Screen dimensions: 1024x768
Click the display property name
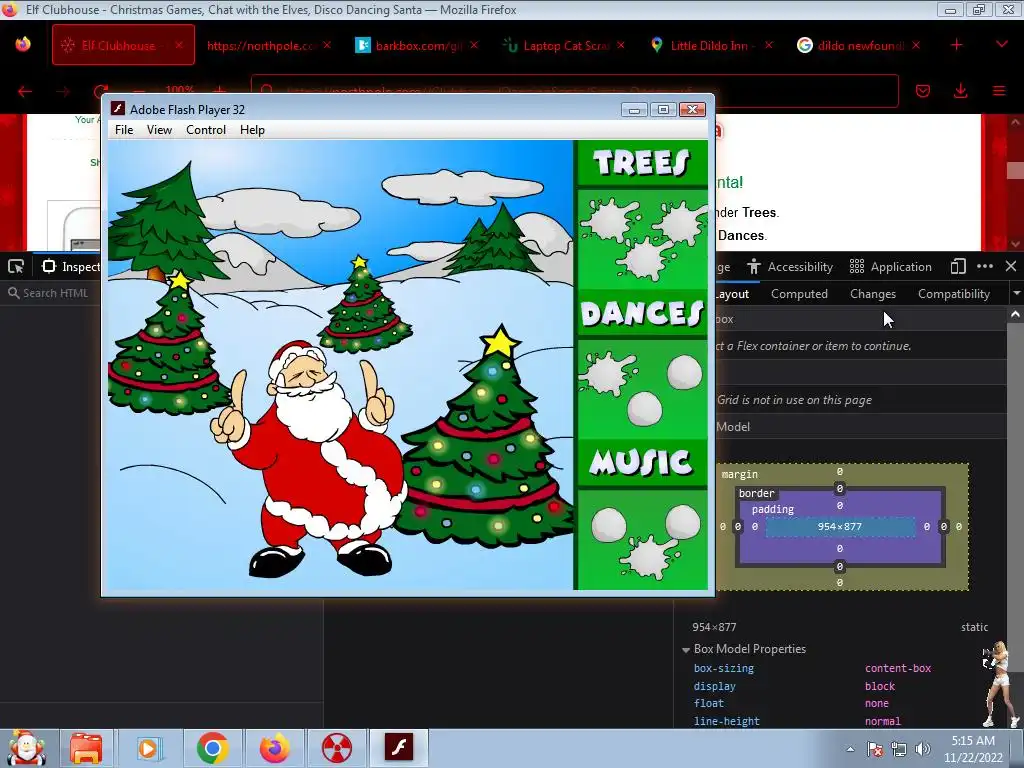[x=714, y=686]
